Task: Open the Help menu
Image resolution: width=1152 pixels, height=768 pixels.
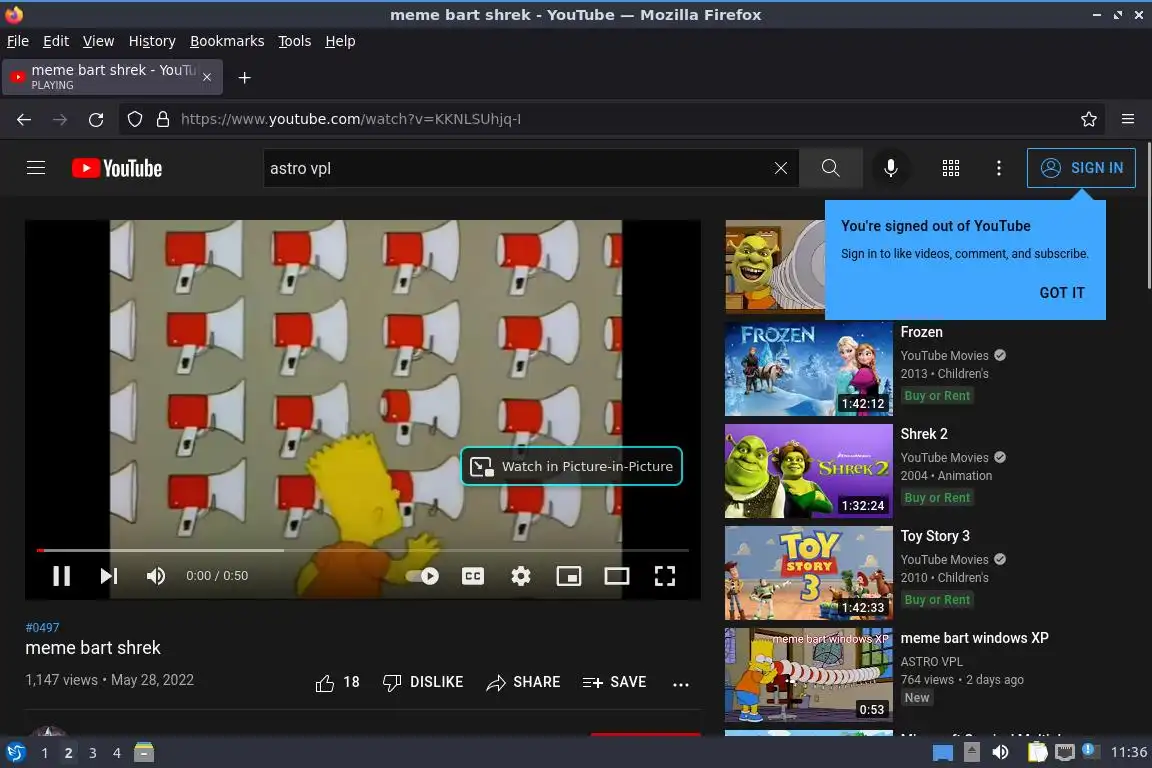Action: [x=340, y=41]
